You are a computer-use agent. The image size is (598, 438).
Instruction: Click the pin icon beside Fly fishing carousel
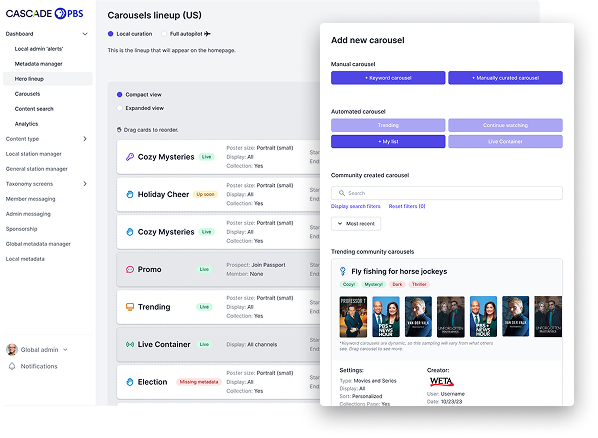(342, 271)
